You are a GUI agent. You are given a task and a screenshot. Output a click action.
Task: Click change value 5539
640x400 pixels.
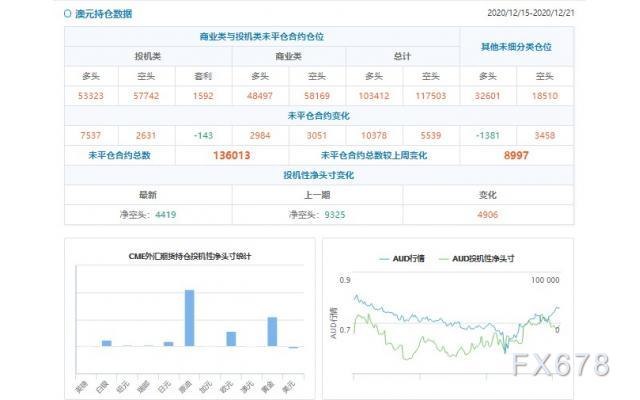[431, 136]
